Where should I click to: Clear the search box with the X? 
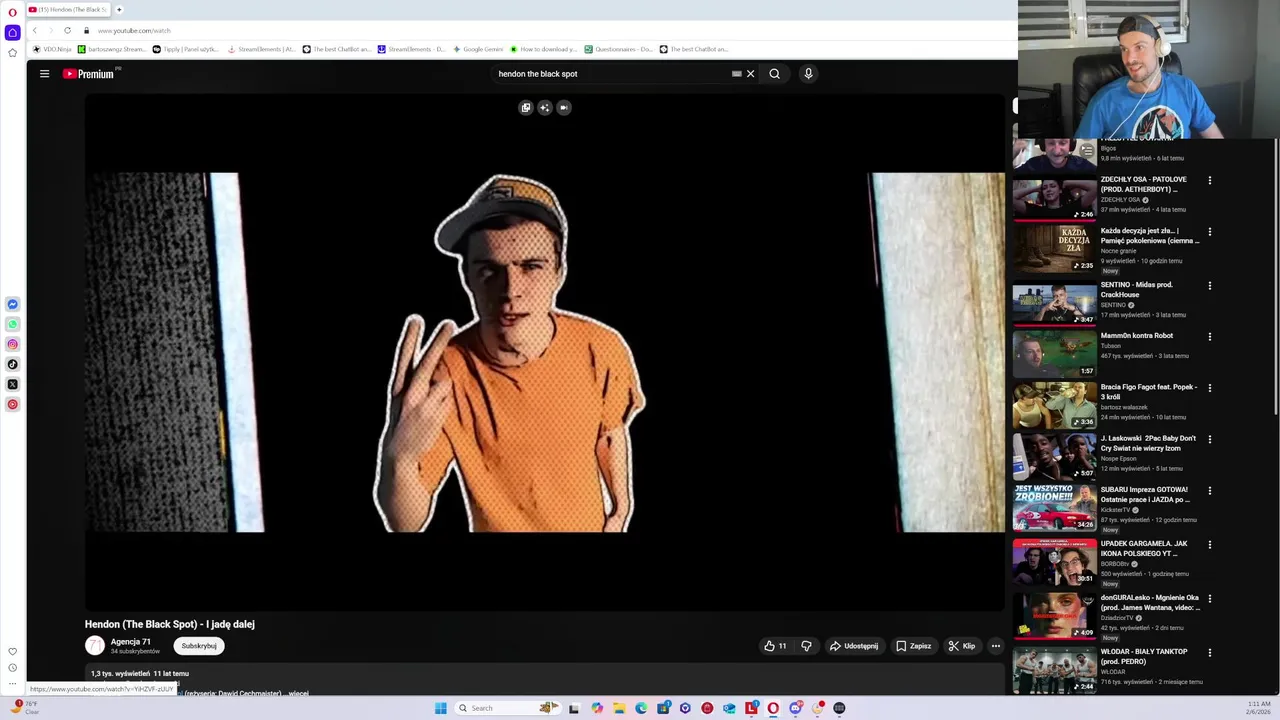coord(750,73)
